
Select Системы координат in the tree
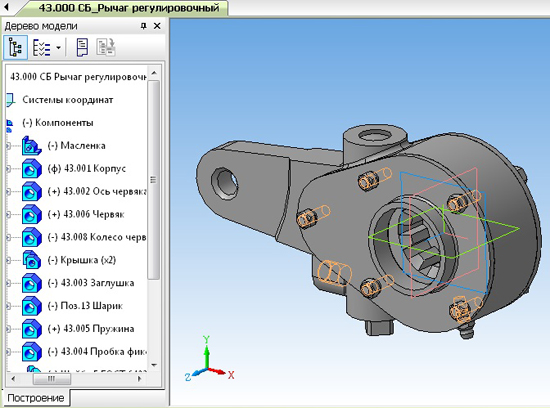coord(68,100)
